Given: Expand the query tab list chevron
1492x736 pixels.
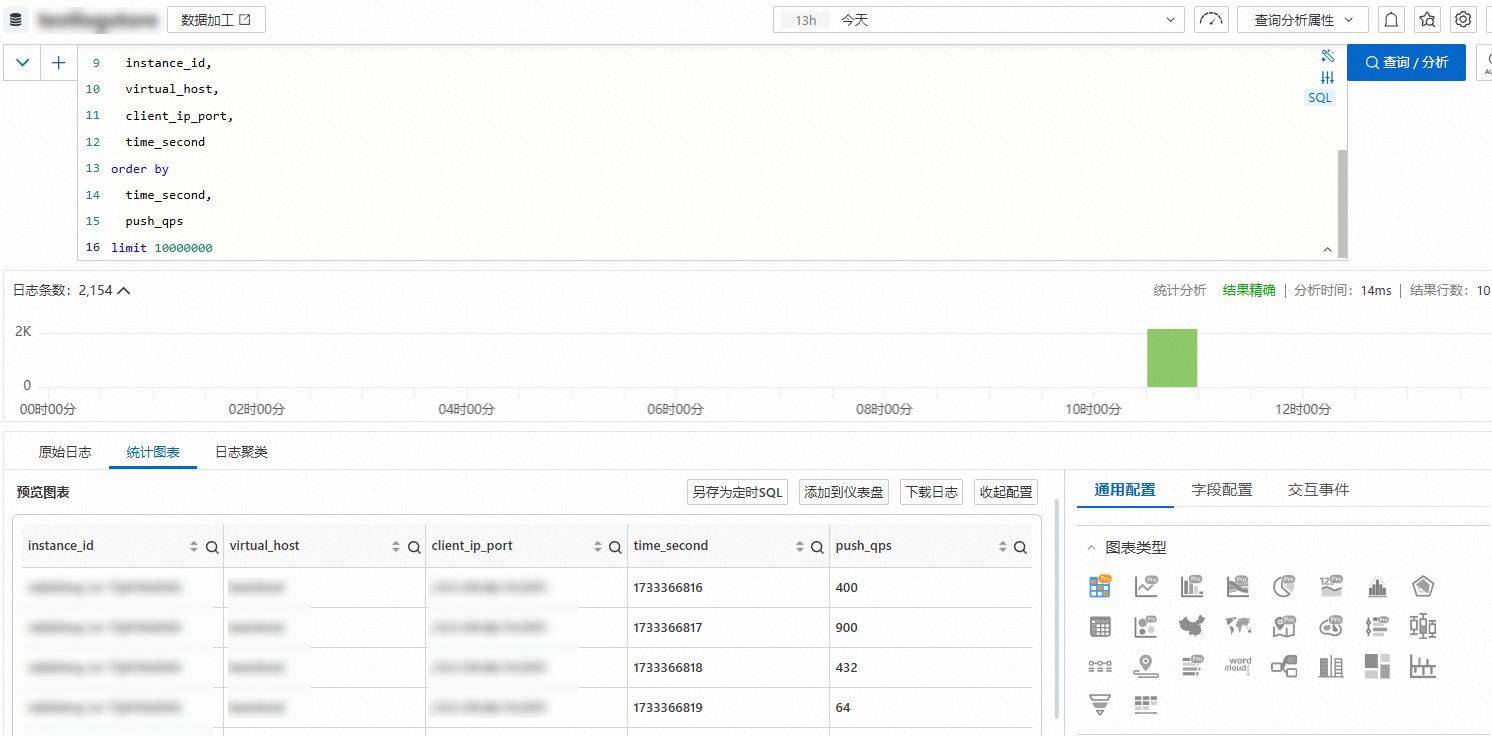Looking at the screenshot, I should point(22,62).
